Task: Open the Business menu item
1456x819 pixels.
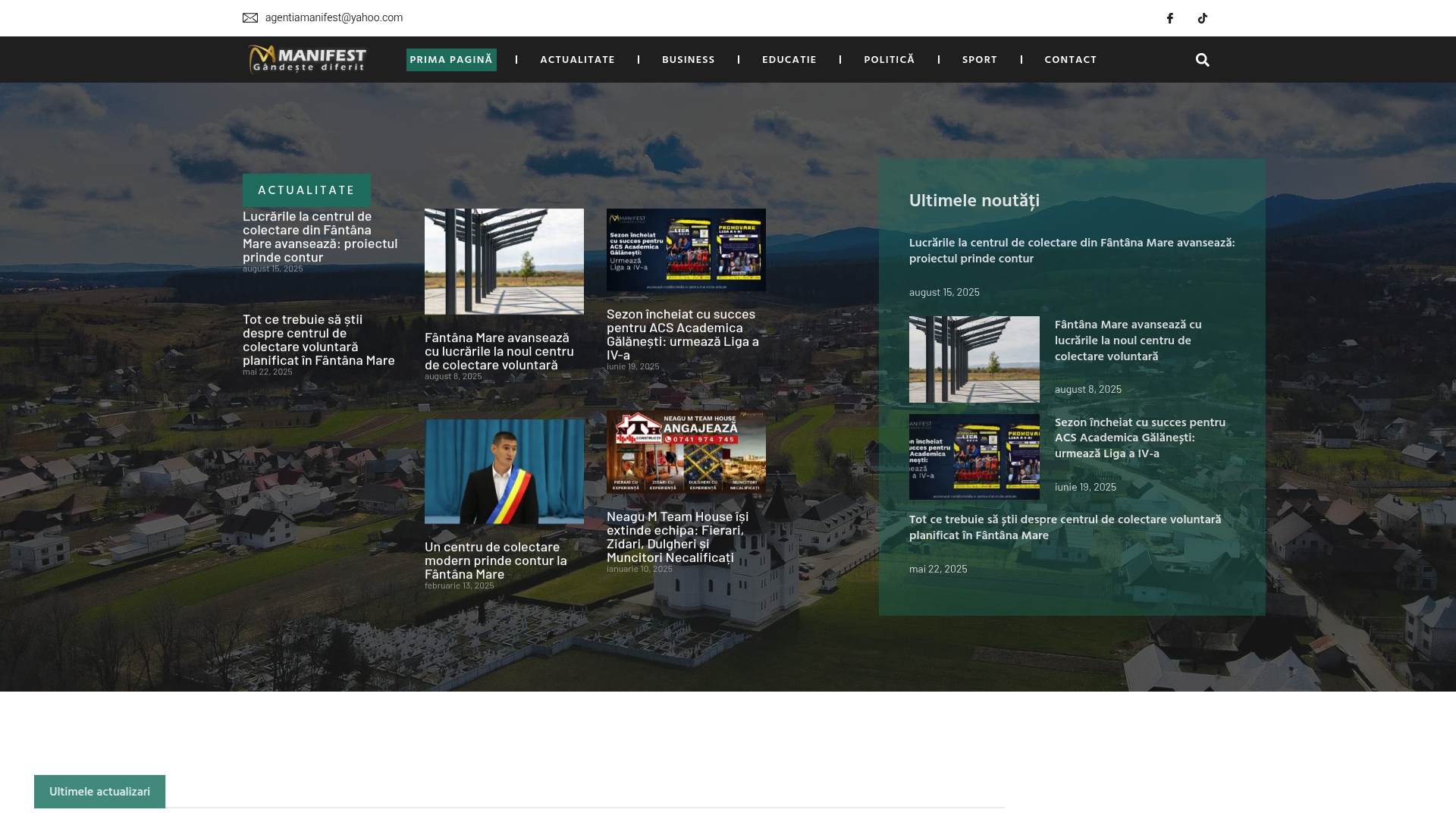Action: 688,60
